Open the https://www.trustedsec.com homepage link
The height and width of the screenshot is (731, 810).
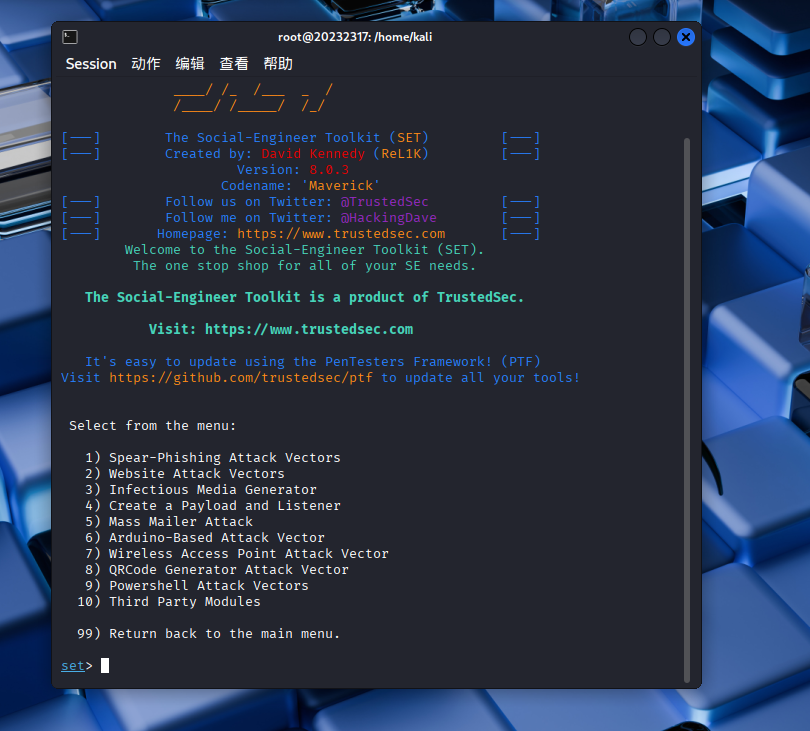(341, 234)
